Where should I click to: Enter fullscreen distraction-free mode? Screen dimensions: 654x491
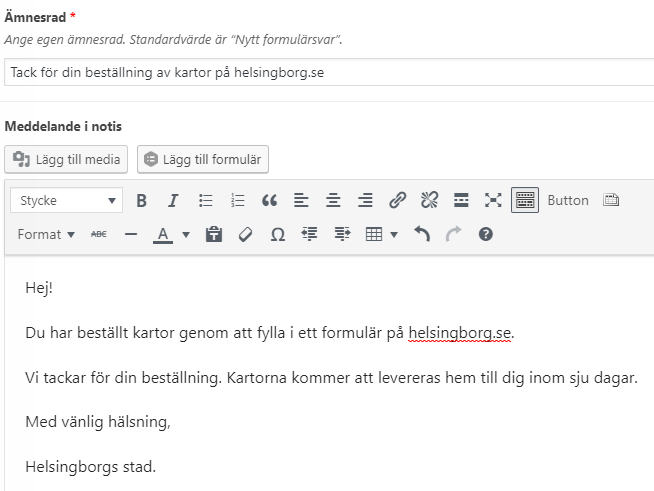(493, 201)
